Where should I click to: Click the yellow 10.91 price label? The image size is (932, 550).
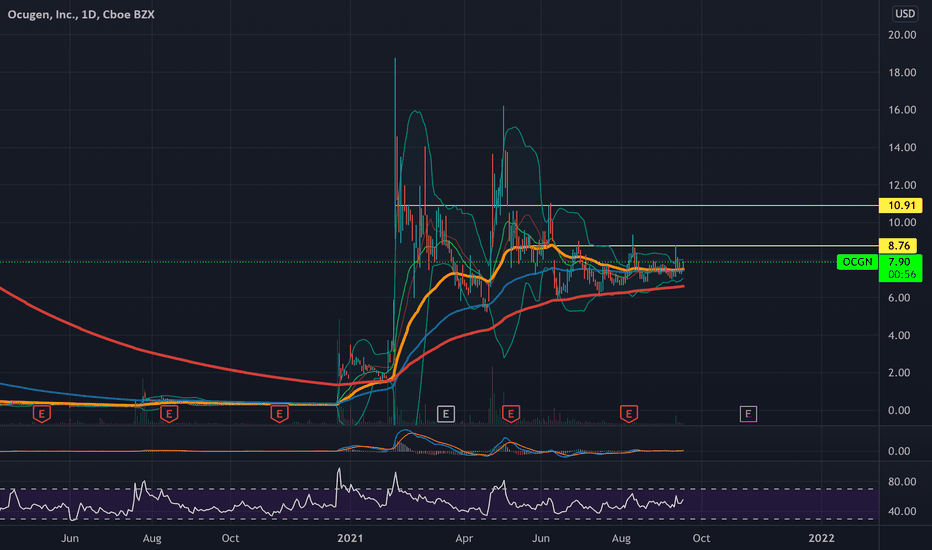tap(900, 206)
